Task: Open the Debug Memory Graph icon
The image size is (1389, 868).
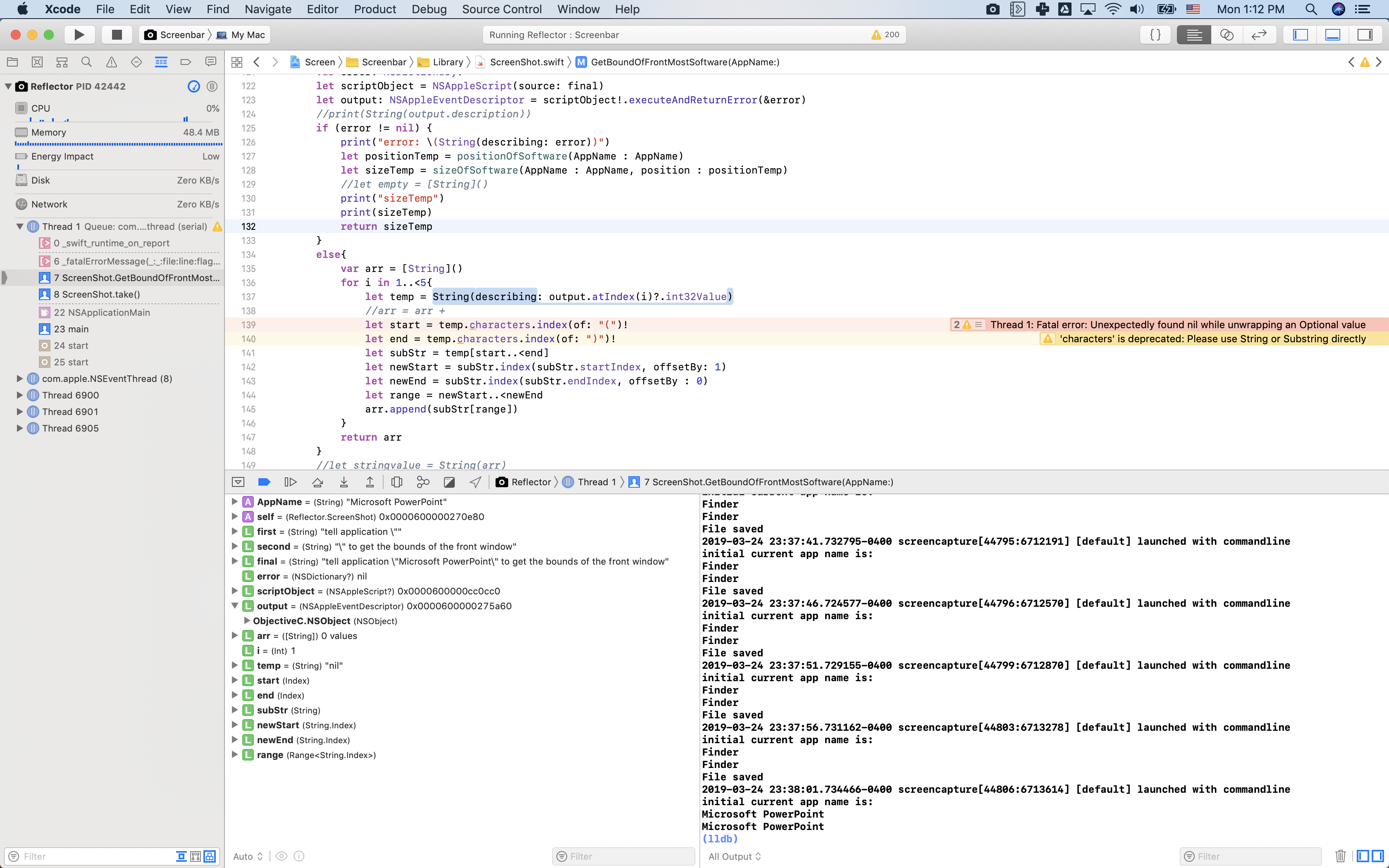Action: [x=423, y=482]
